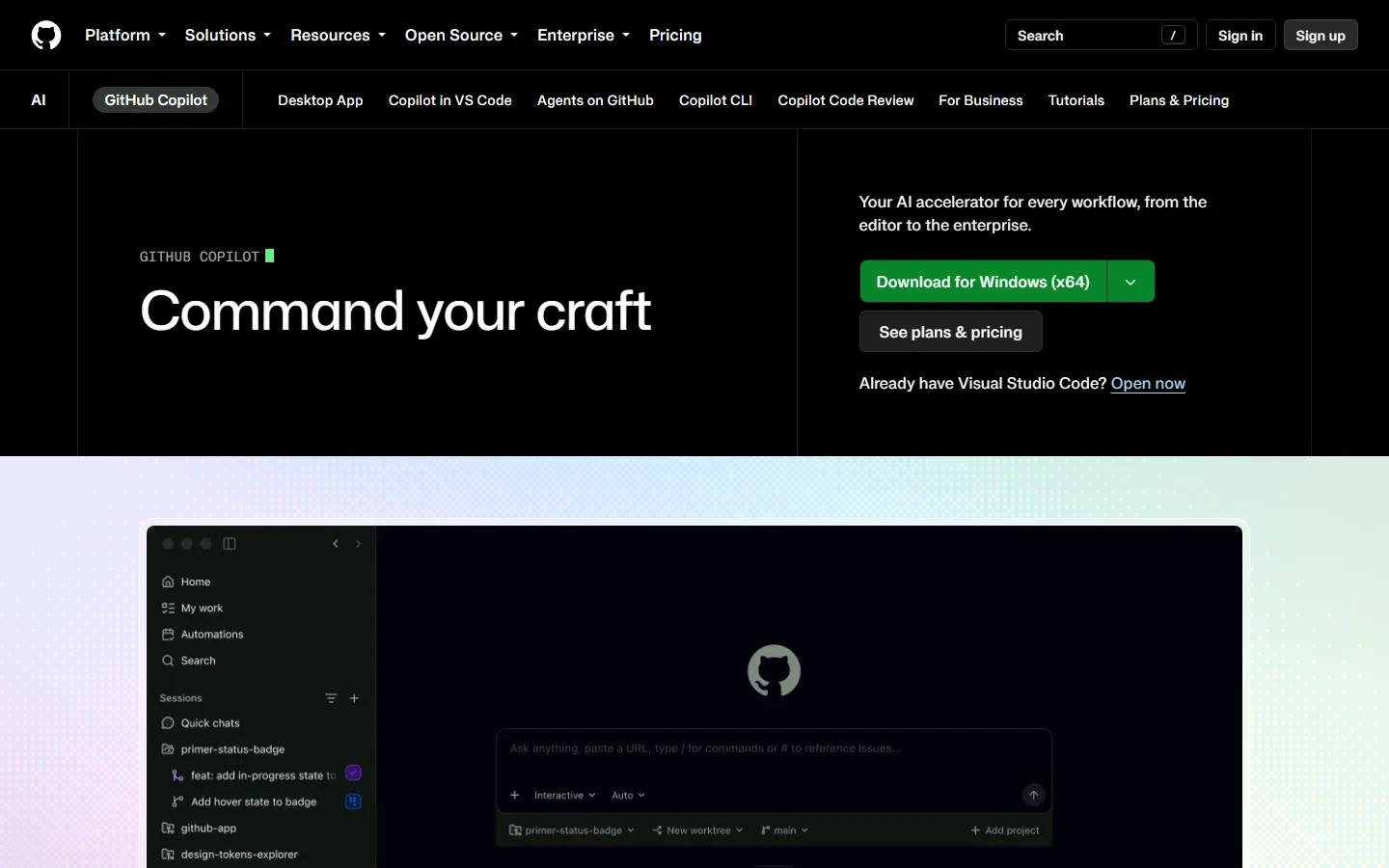Open the New worktree dropdown
Viewport: 1389px width, 868px height.
pyautogui.click(x=697, y=829)
